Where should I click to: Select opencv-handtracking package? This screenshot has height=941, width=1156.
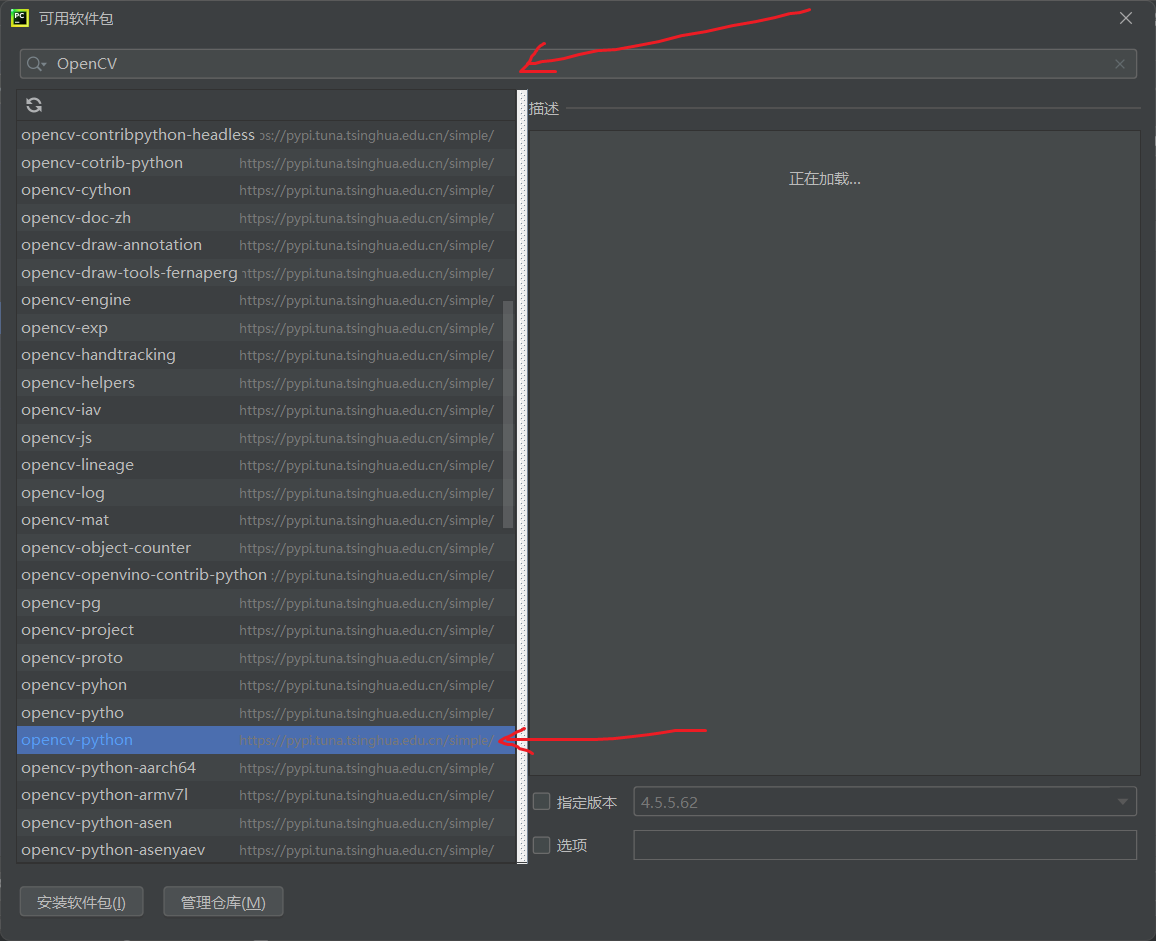(266, 355)
